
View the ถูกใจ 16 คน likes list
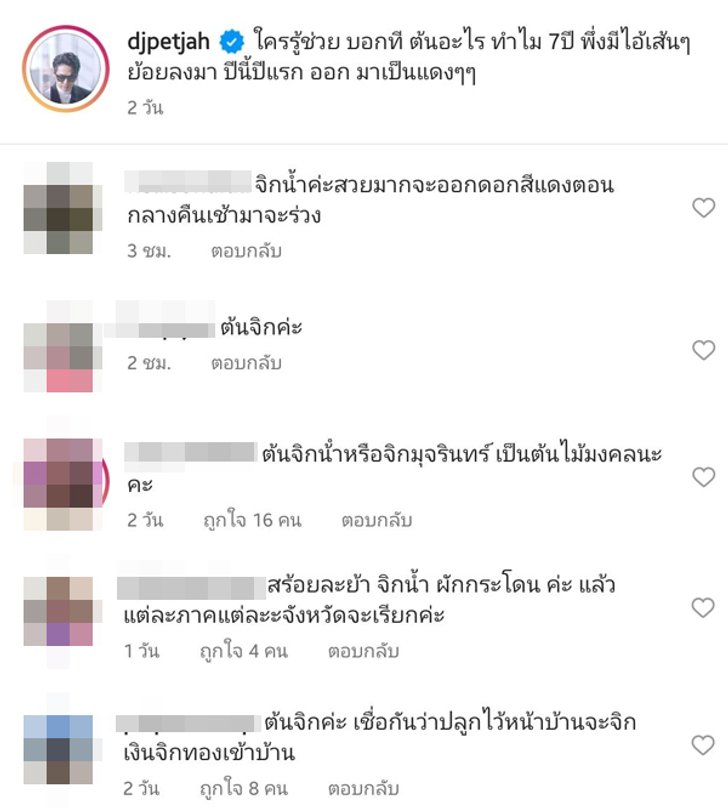(x=252, y=520)
